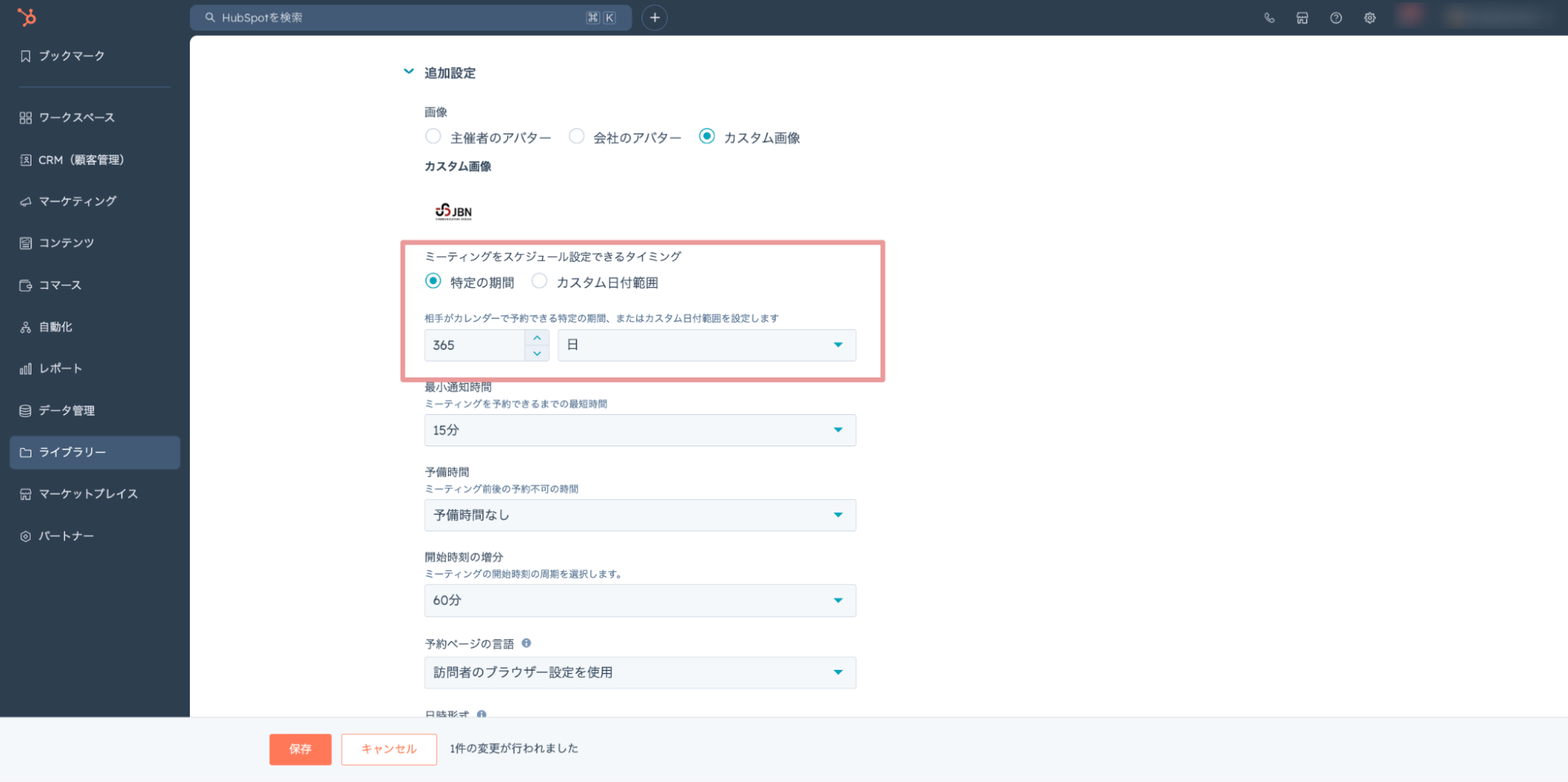Open レポート menu item
The height and width of the screenshot is (782, 1568).
60,369
